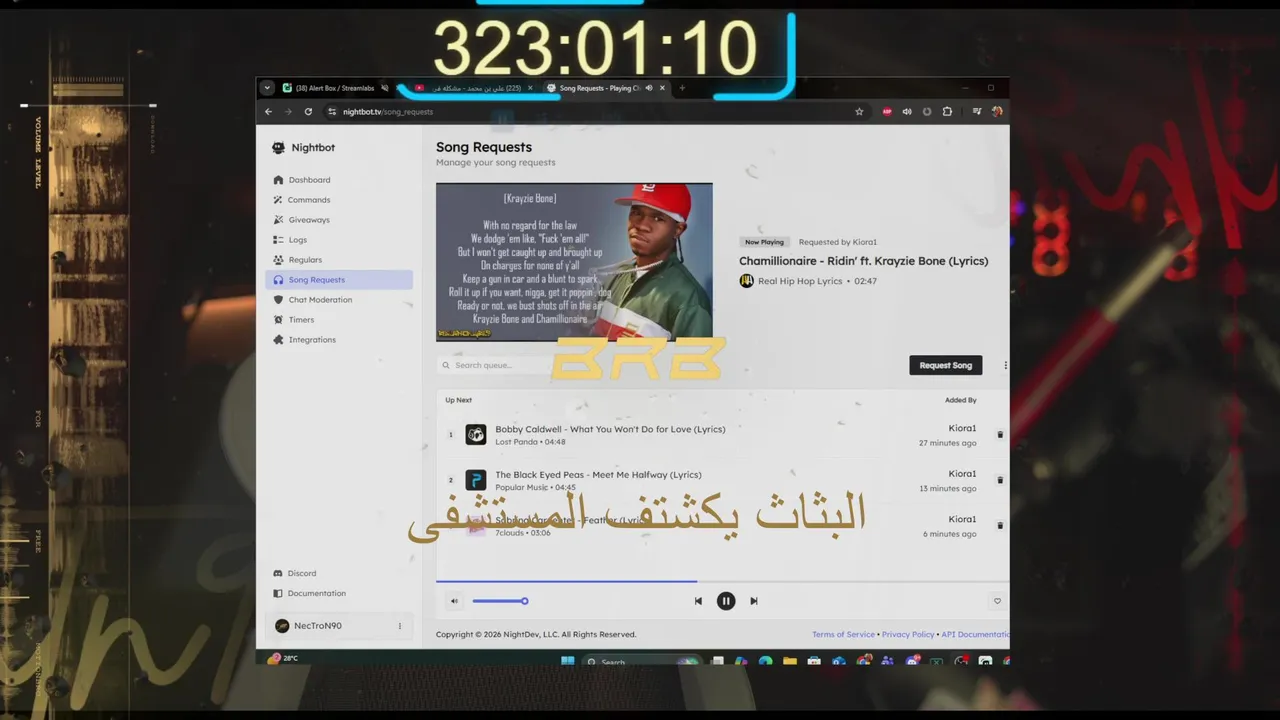This screenshot has width=1280, height=720.
Task: Open the API Documentation footer link
Action: tap(975, 634)
